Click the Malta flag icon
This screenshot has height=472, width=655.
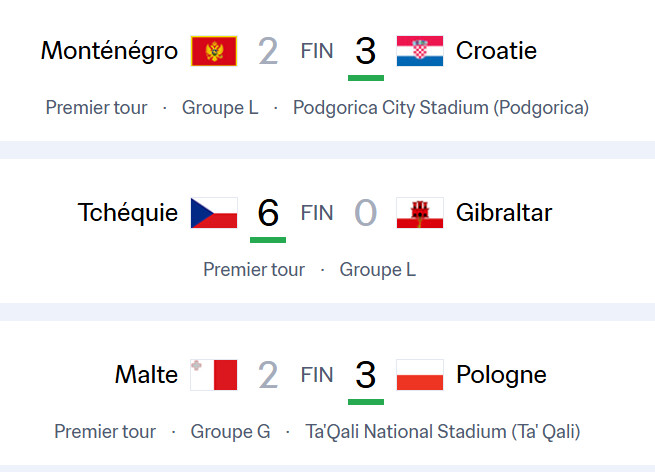214,375
